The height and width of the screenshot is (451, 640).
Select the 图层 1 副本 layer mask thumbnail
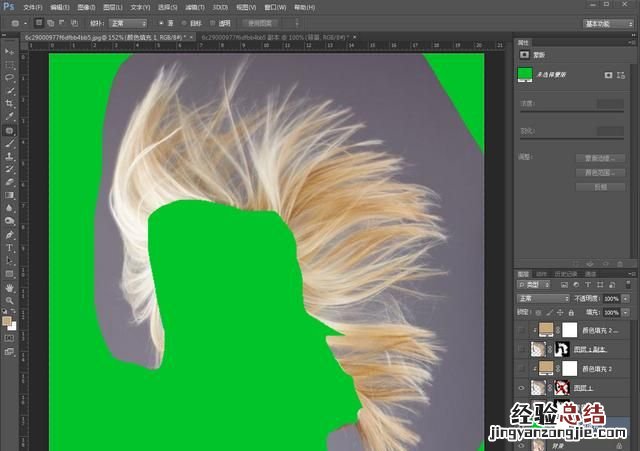[x=562, y=348]
